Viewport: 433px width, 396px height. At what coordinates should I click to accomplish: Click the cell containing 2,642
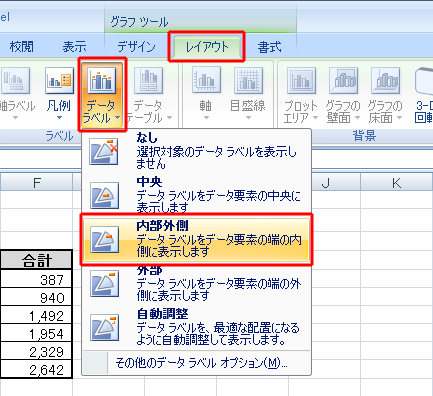click(x=36, y=369)
